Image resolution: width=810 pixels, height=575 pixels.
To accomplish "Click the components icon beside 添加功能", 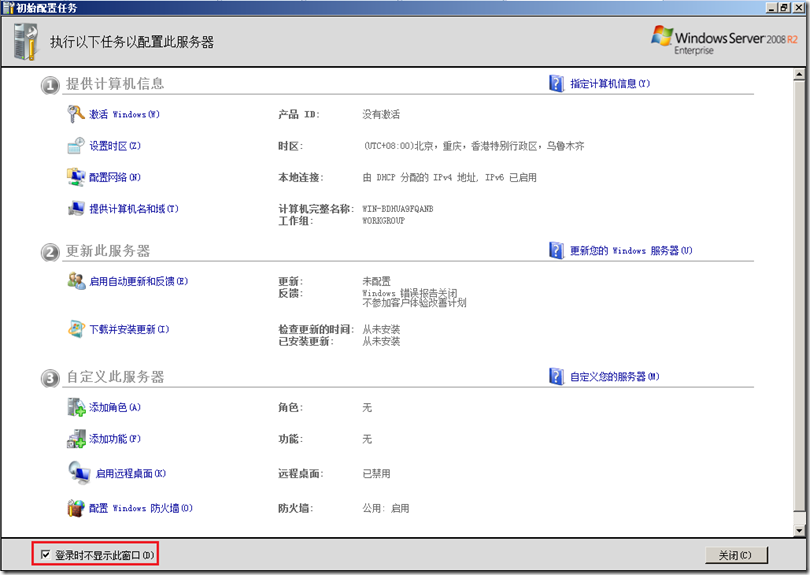I will point(76,439).
